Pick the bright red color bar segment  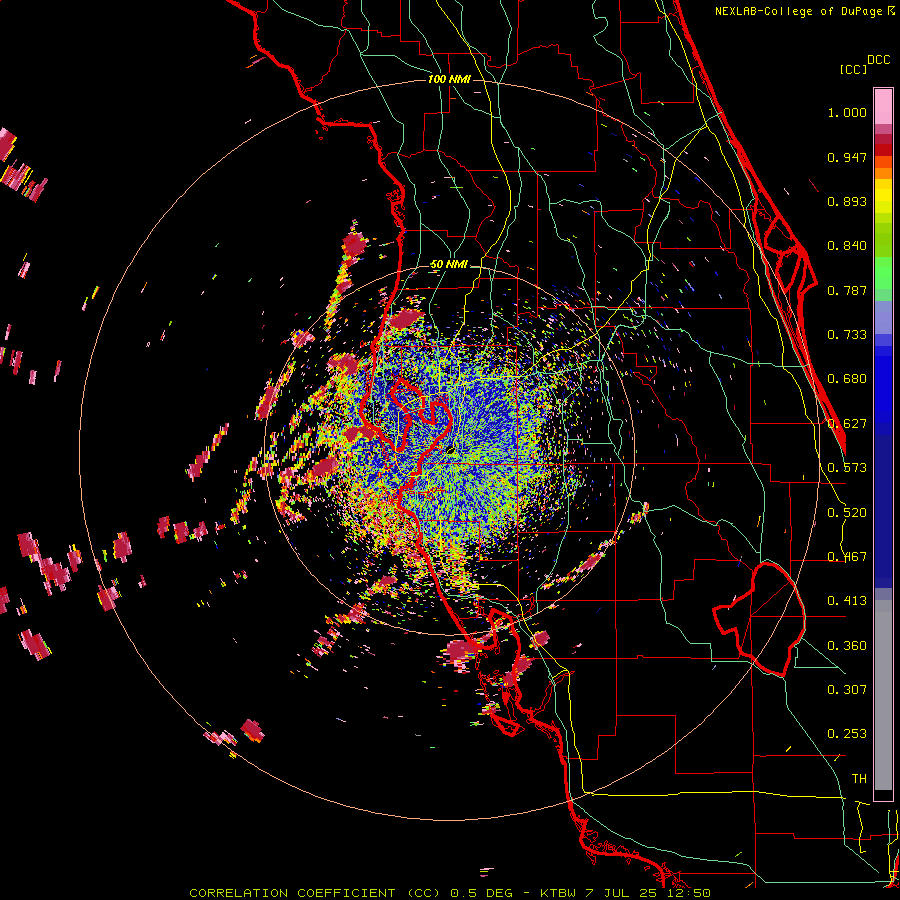click(883, 150)
